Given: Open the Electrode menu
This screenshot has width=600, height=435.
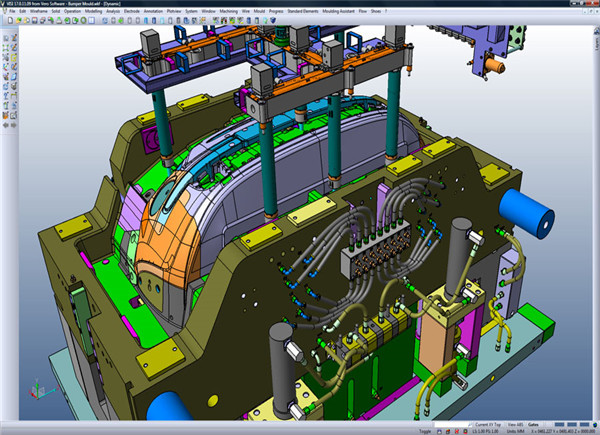Looking at the screenshot, I should 131,11.
